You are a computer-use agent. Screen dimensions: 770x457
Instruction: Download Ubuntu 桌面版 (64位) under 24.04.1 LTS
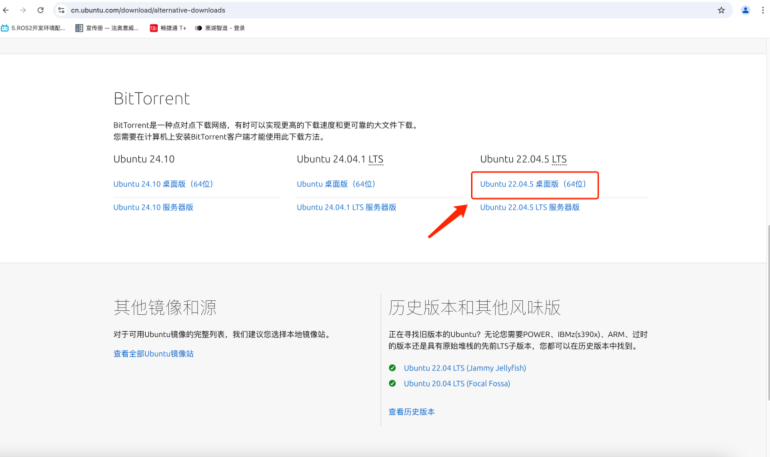pyautogui.click(x=336, y=184)
